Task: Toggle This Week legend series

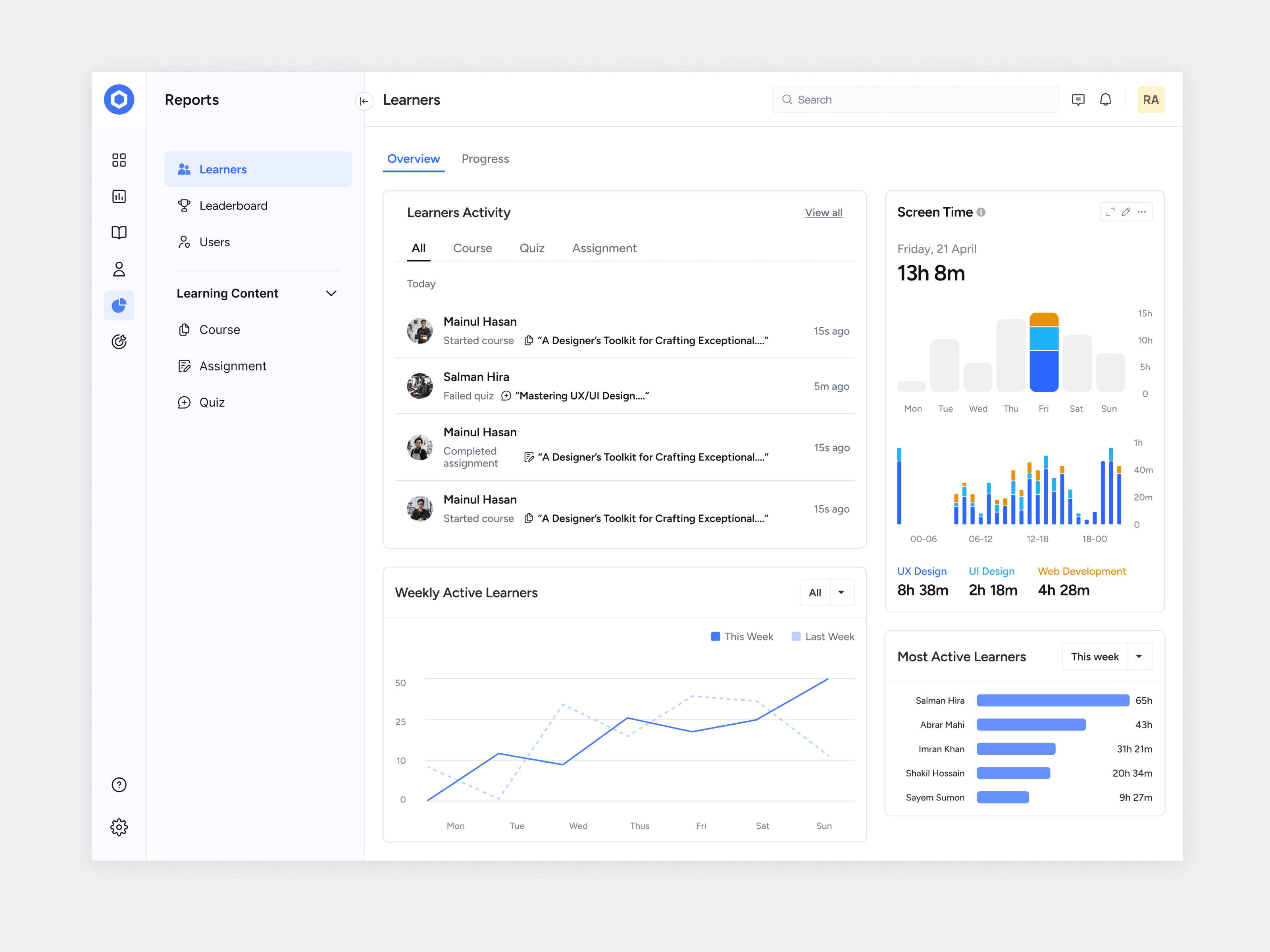Action: pyautogui.click(x=742, y=636)
